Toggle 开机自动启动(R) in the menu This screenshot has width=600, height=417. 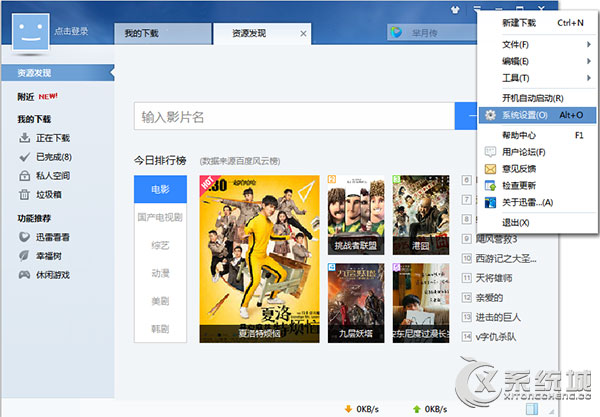click(x=537, y=98)
